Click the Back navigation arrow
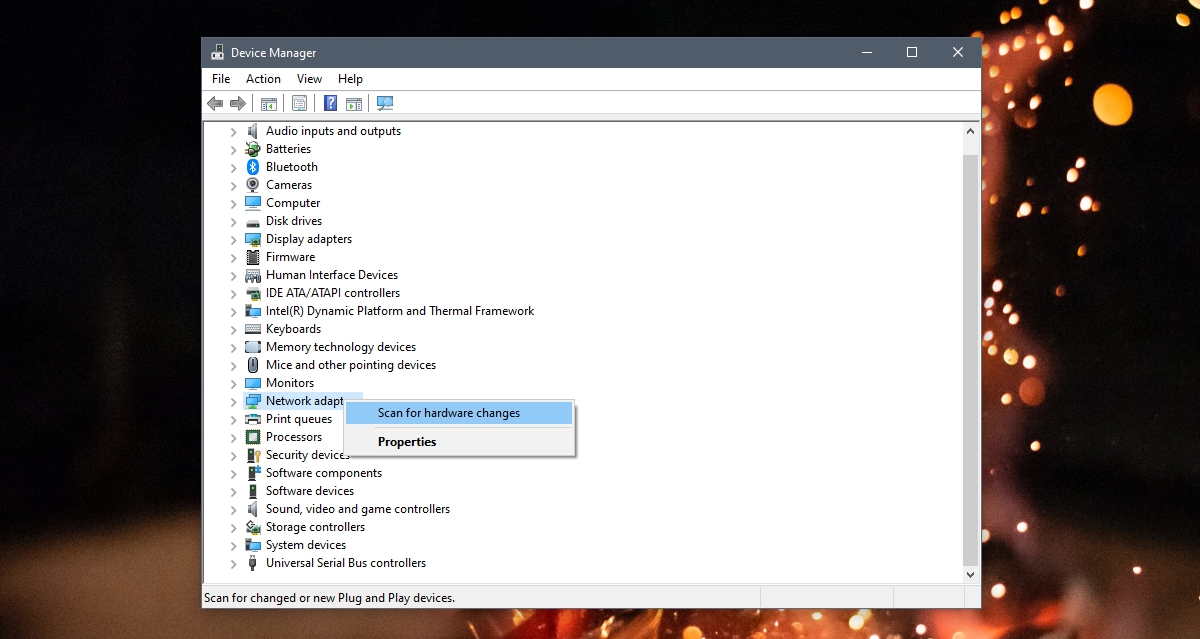This screenshot has width=1200, height=639. pyautogui.click(x=215, y=103)
